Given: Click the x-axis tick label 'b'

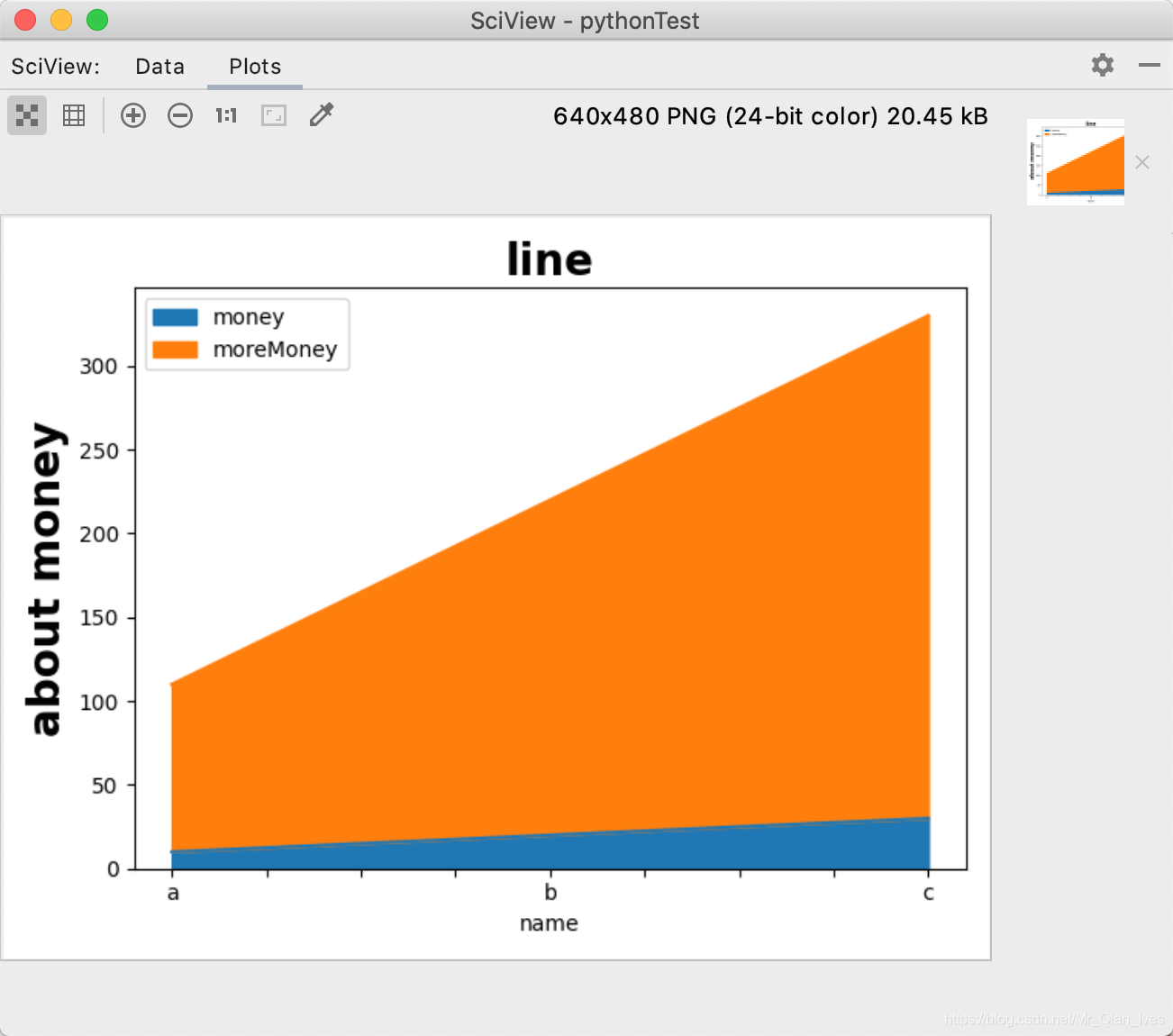Looking at the screenshot, I should (550, 892).
